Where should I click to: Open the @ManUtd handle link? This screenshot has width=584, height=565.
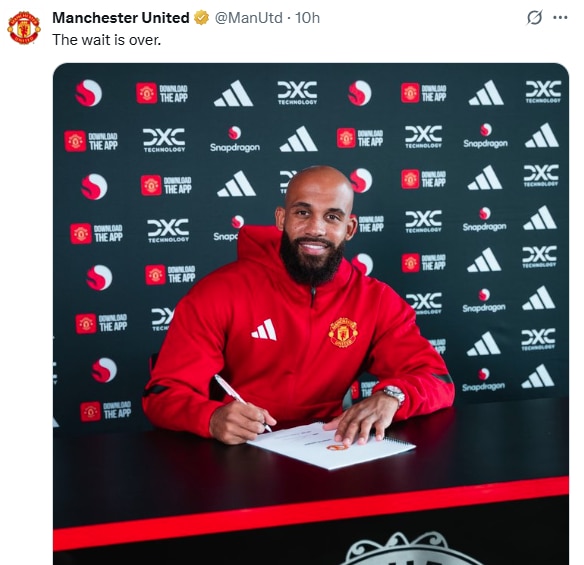coord(248,18)
